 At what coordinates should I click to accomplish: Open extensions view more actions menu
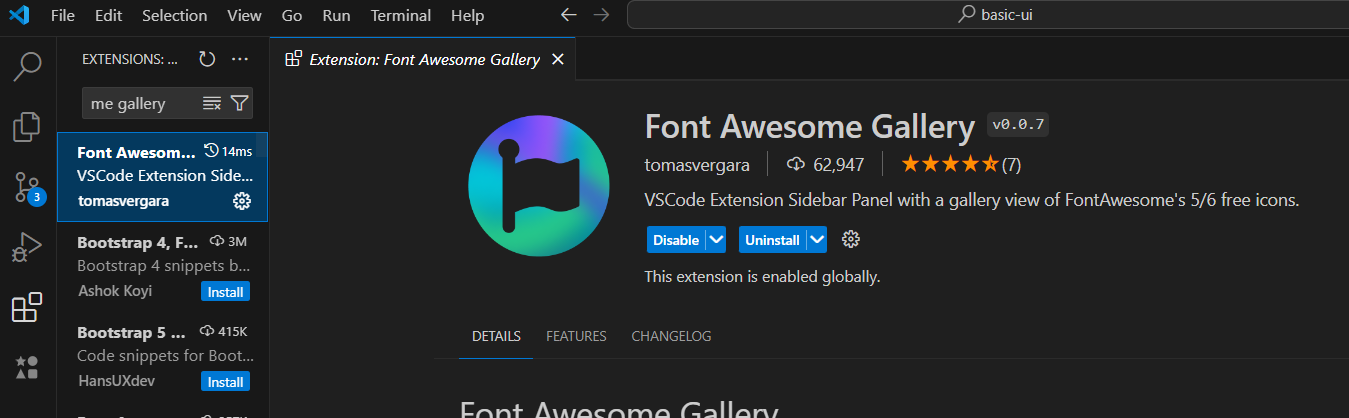point(240,59)
